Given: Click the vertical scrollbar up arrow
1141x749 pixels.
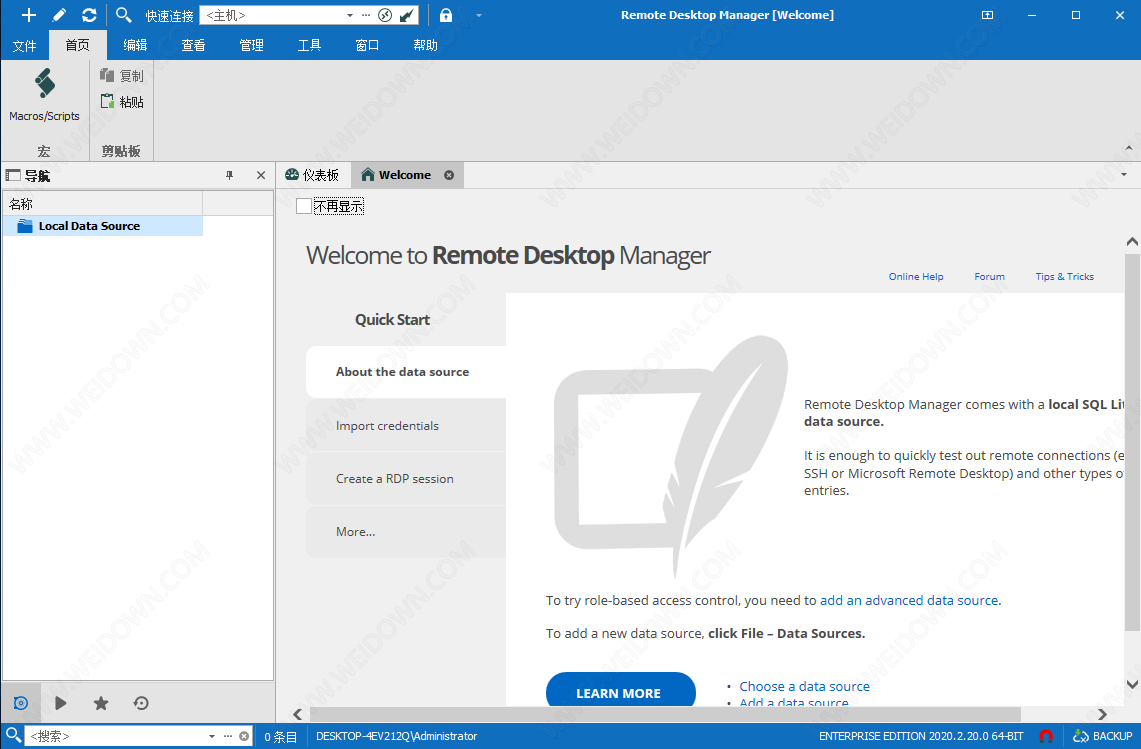Looking at the screenshot, I should (x=1132, y=241).
